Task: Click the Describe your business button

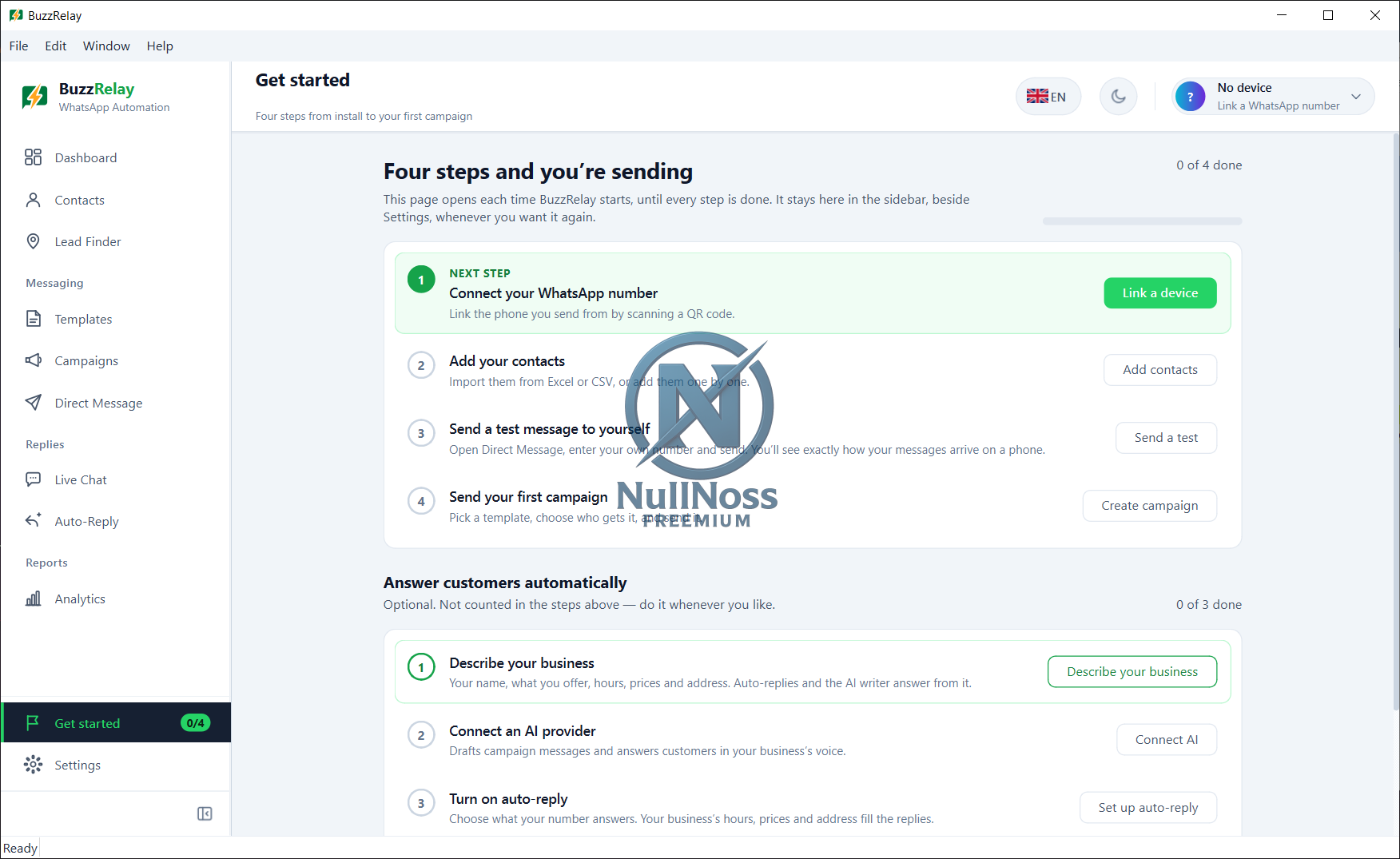Action: (1132, 672)
